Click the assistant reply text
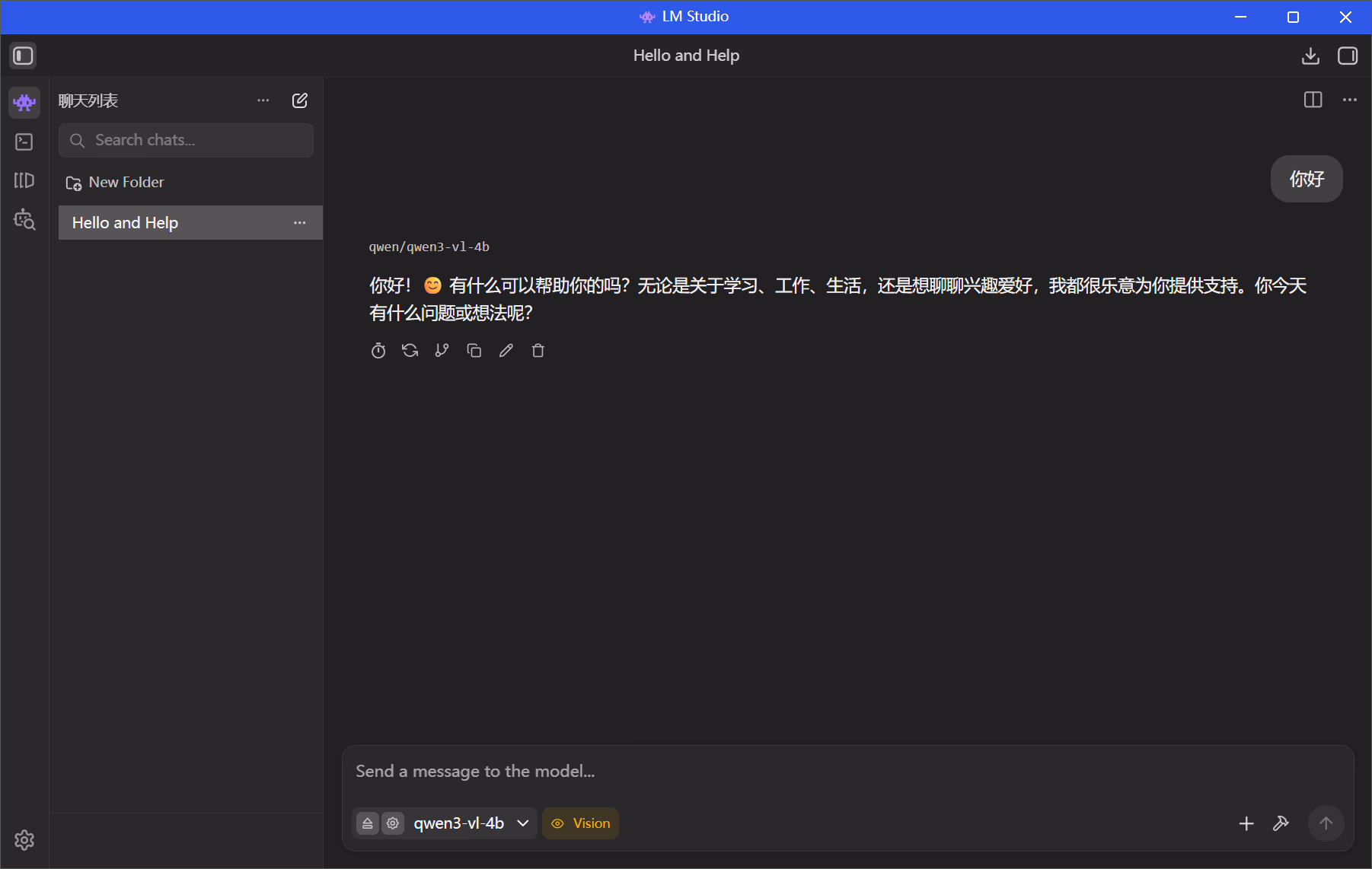Image resolution: width=1372 pixels, height=869 pixels. coord(838,299)
